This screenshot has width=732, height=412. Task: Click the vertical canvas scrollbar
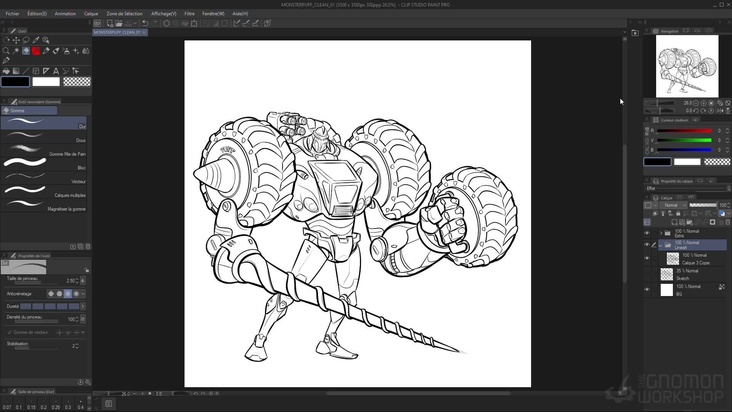(625, 213)
